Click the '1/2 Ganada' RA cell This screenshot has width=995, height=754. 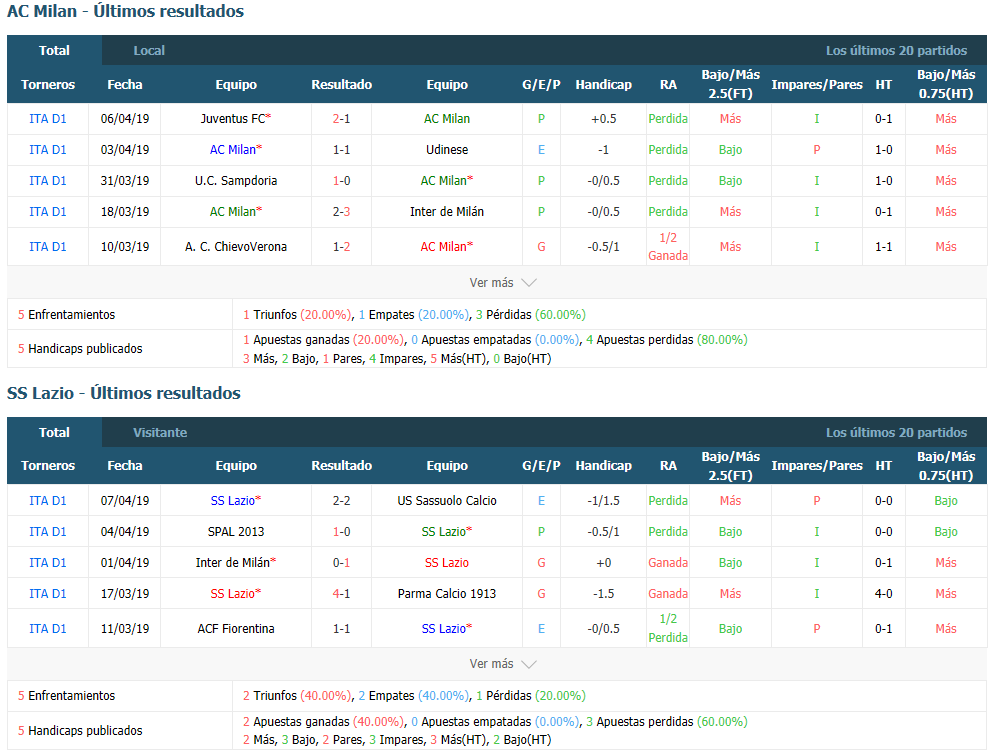[668, 247]
